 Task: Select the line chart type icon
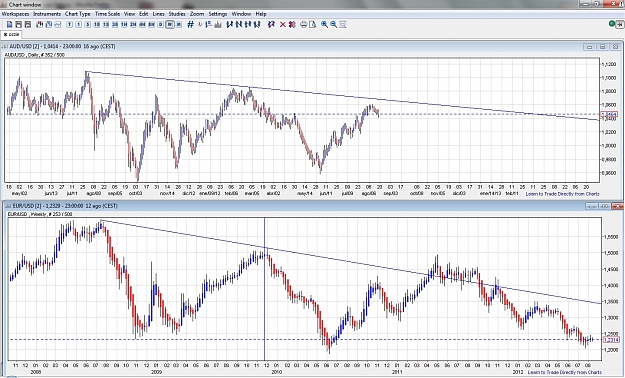click(x=58, y=25)
